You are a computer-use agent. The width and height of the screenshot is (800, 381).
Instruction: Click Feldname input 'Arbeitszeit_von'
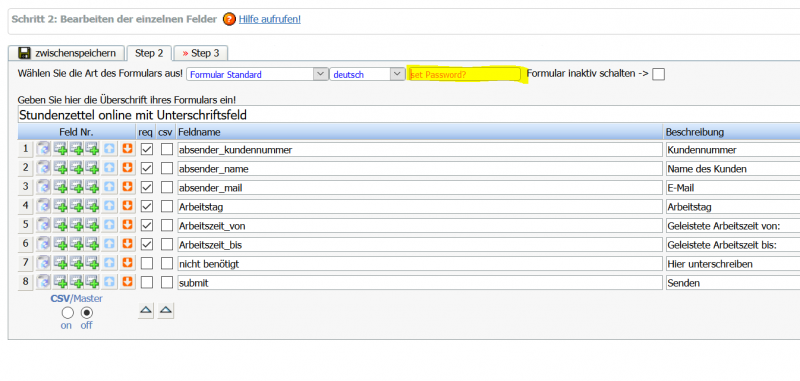pyautogui.click(x=420, y=225)
